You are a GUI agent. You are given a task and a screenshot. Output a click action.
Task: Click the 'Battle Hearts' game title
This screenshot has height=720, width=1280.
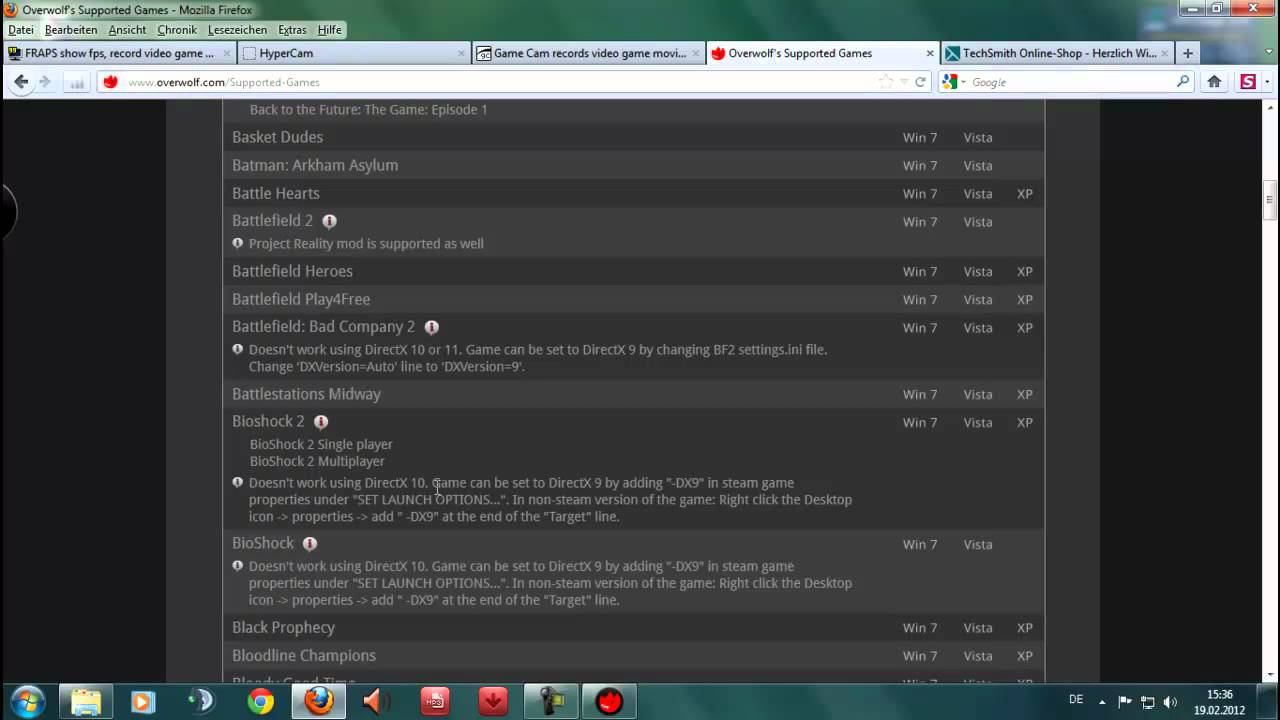(276, 193)
